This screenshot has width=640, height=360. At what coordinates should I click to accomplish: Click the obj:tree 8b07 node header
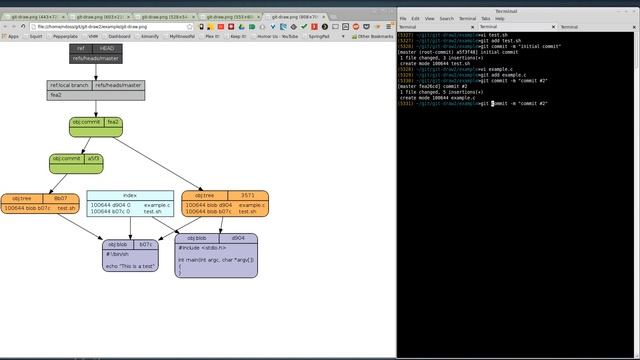pyautogui.click(x=40, y=198)
